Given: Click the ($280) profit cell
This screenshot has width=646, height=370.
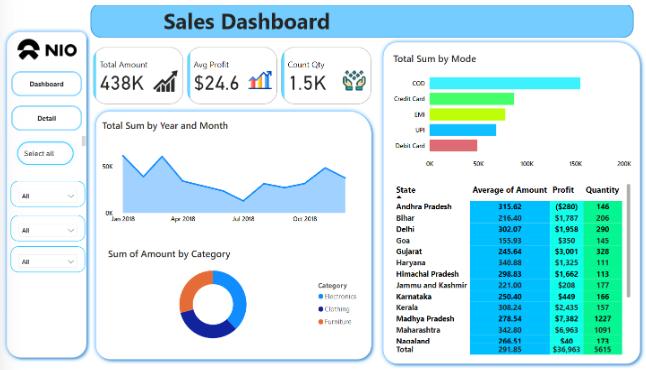Looking at the screenshot, I should click(566, 206).
